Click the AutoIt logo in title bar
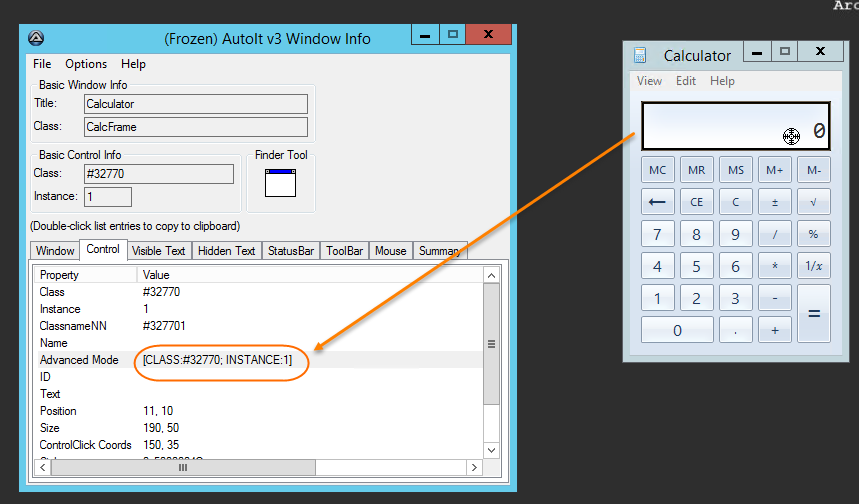Image resolution: width=859 pixels, height=504 pixels. (36, 38)
